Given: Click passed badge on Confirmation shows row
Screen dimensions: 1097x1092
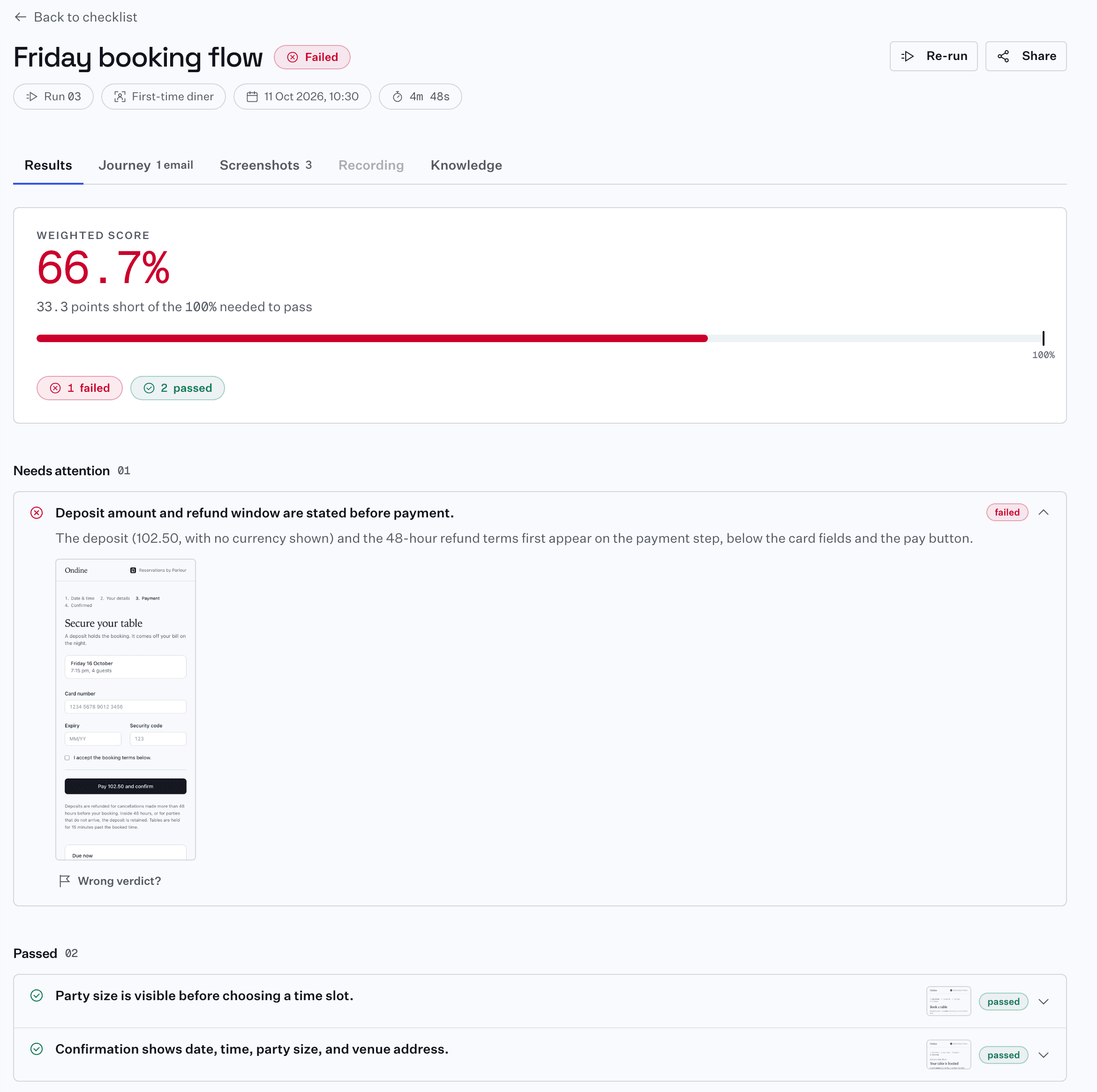Looking at the screenshot, I should (x=1003, y=1055).
